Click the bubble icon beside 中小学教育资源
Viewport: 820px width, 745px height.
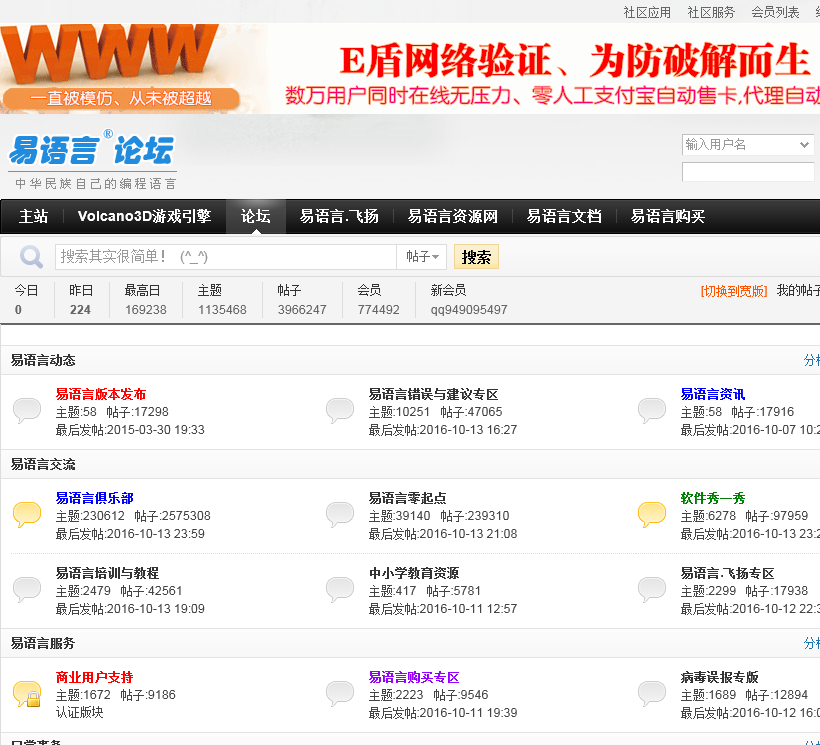340,589
